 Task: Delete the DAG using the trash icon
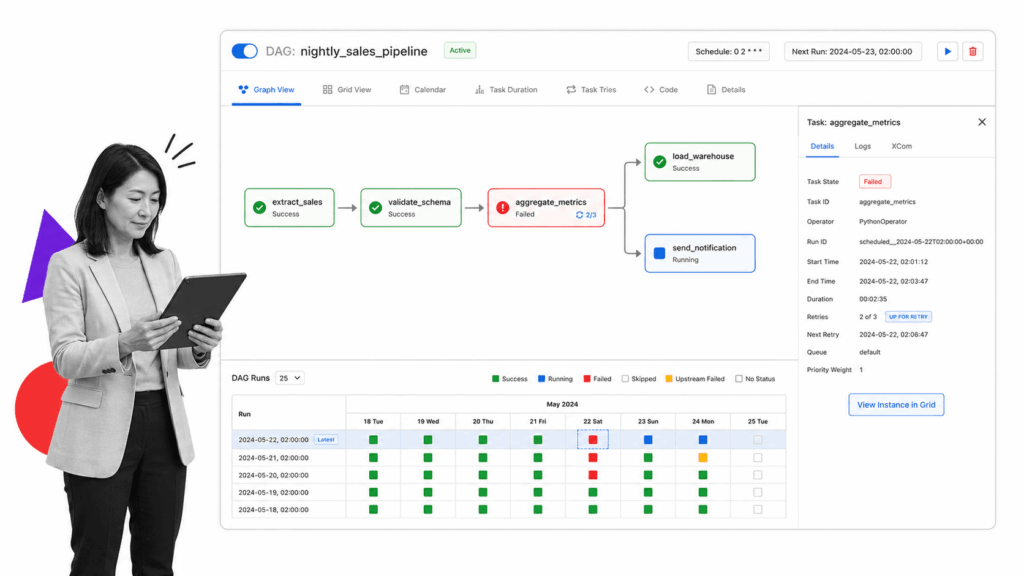(972, 52)
